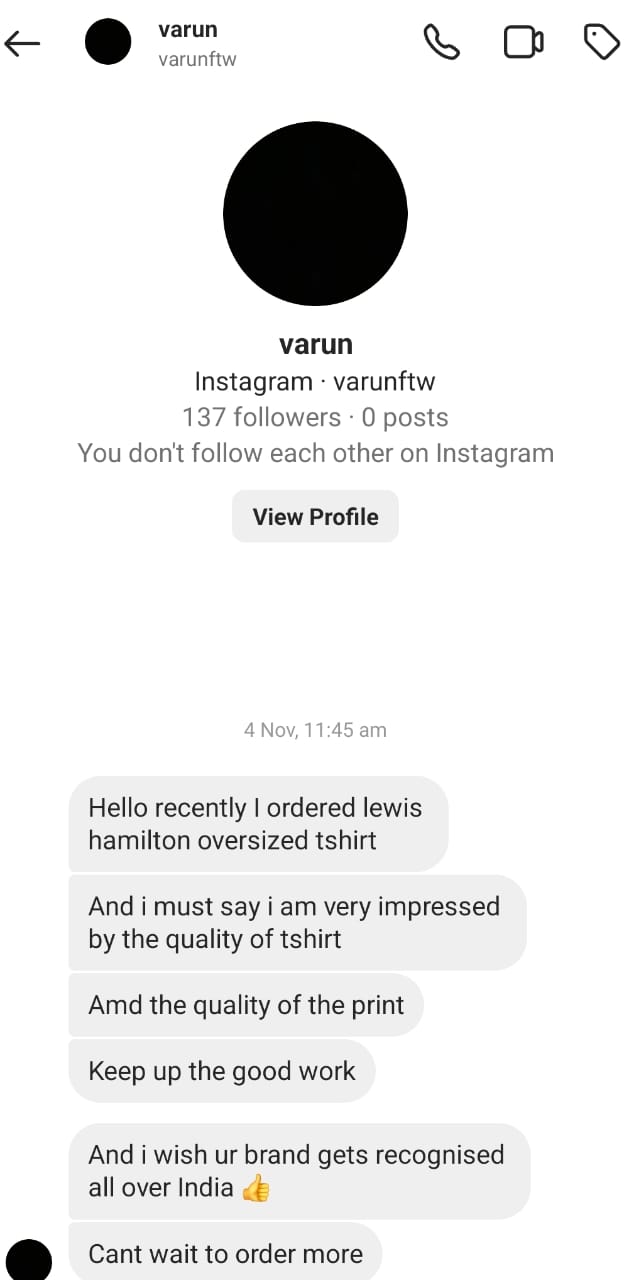Viewport: 629px width, 1280px height.
Task: Tap the header name 'varun'
Action: pos(187,30)
